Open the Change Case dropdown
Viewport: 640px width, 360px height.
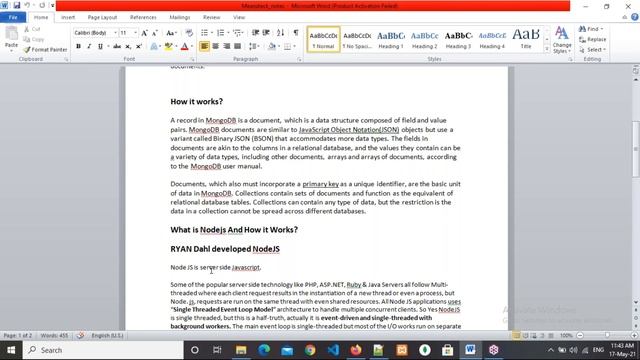coord(171,33)
